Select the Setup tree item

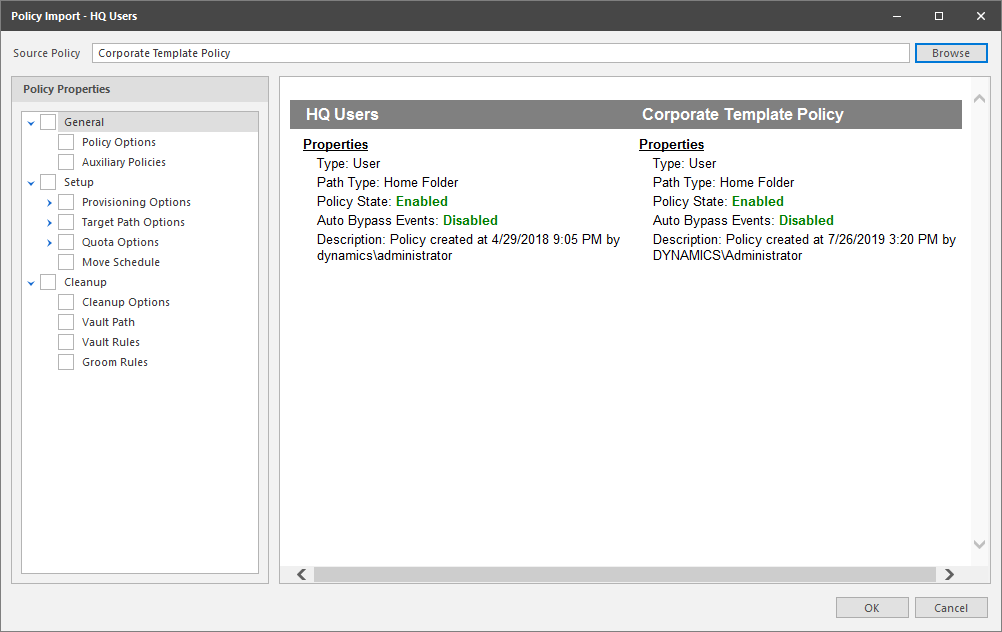click(79, 182)
